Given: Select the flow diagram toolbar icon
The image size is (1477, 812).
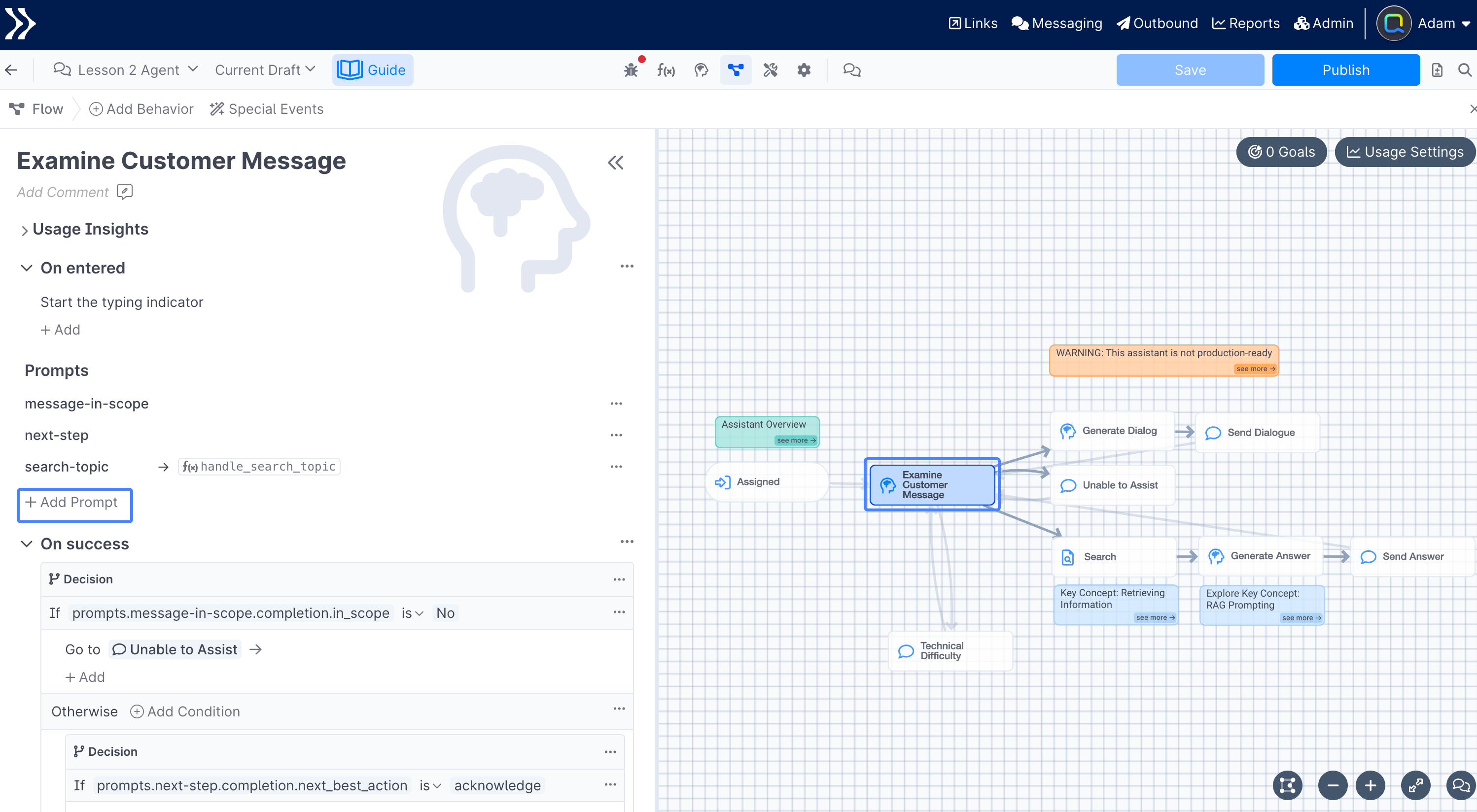Looking at the screenshot, I should pyautogui.click(x=736, y=70).
